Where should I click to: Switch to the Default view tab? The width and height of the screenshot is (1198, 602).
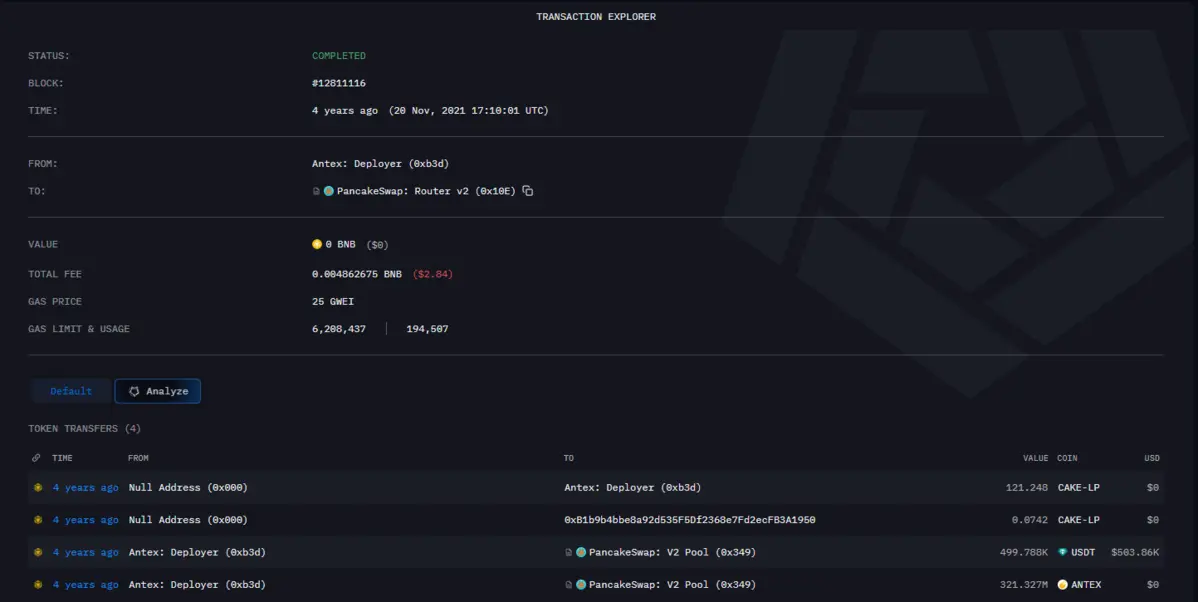point(71,391)
